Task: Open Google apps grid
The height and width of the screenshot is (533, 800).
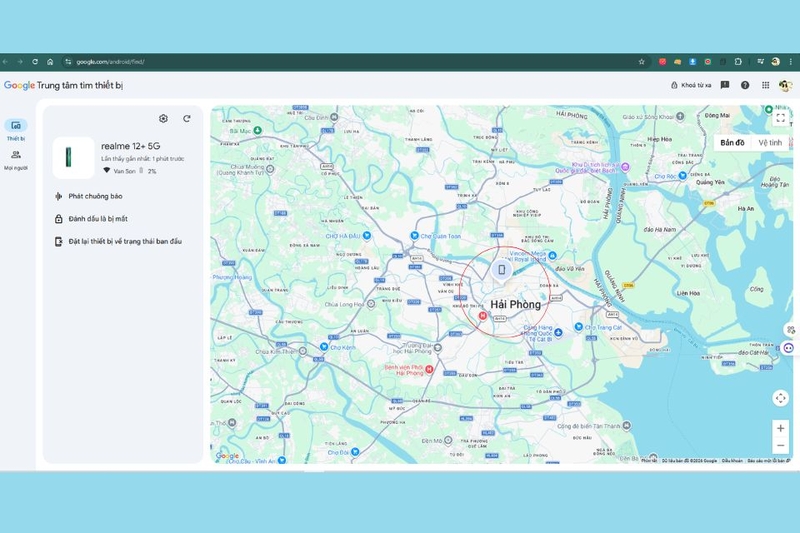Action: pos(765,85)
